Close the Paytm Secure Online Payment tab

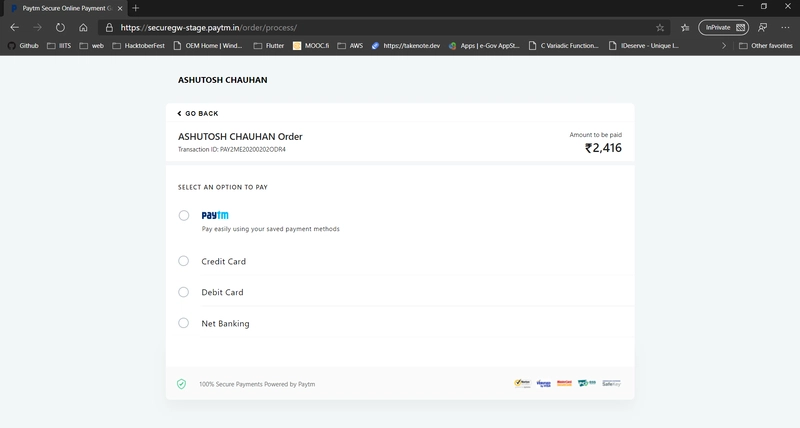pos(120,8)
